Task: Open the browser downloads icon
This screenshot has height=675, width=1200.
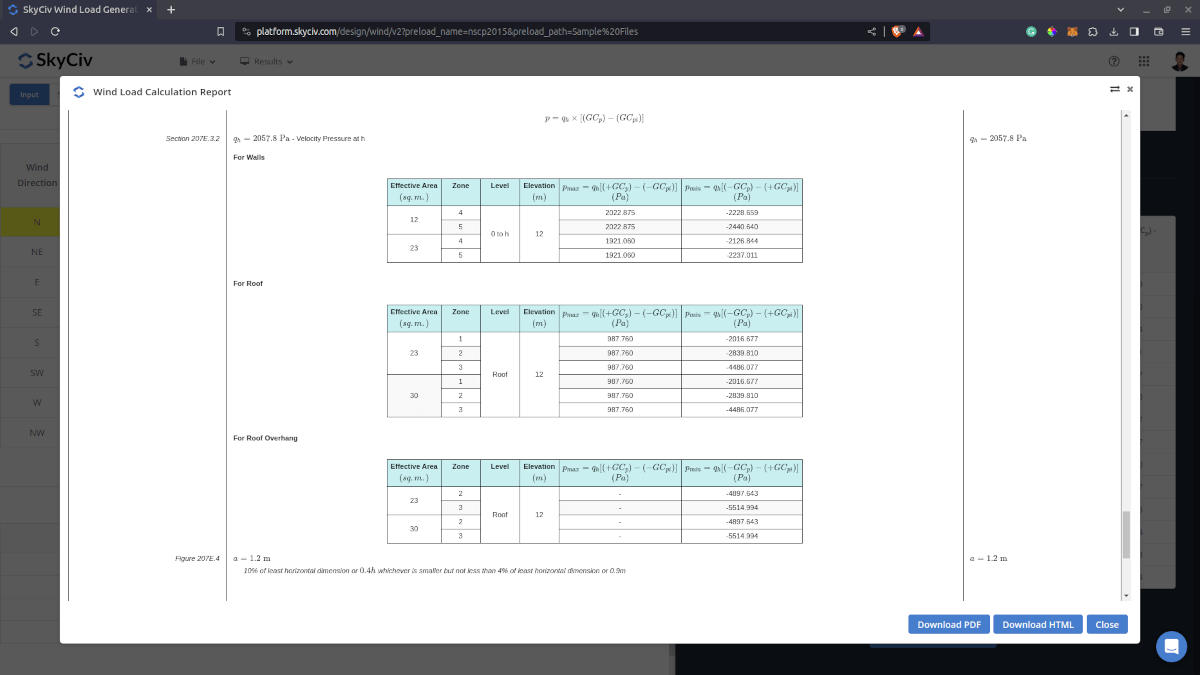Action: 1113,31
